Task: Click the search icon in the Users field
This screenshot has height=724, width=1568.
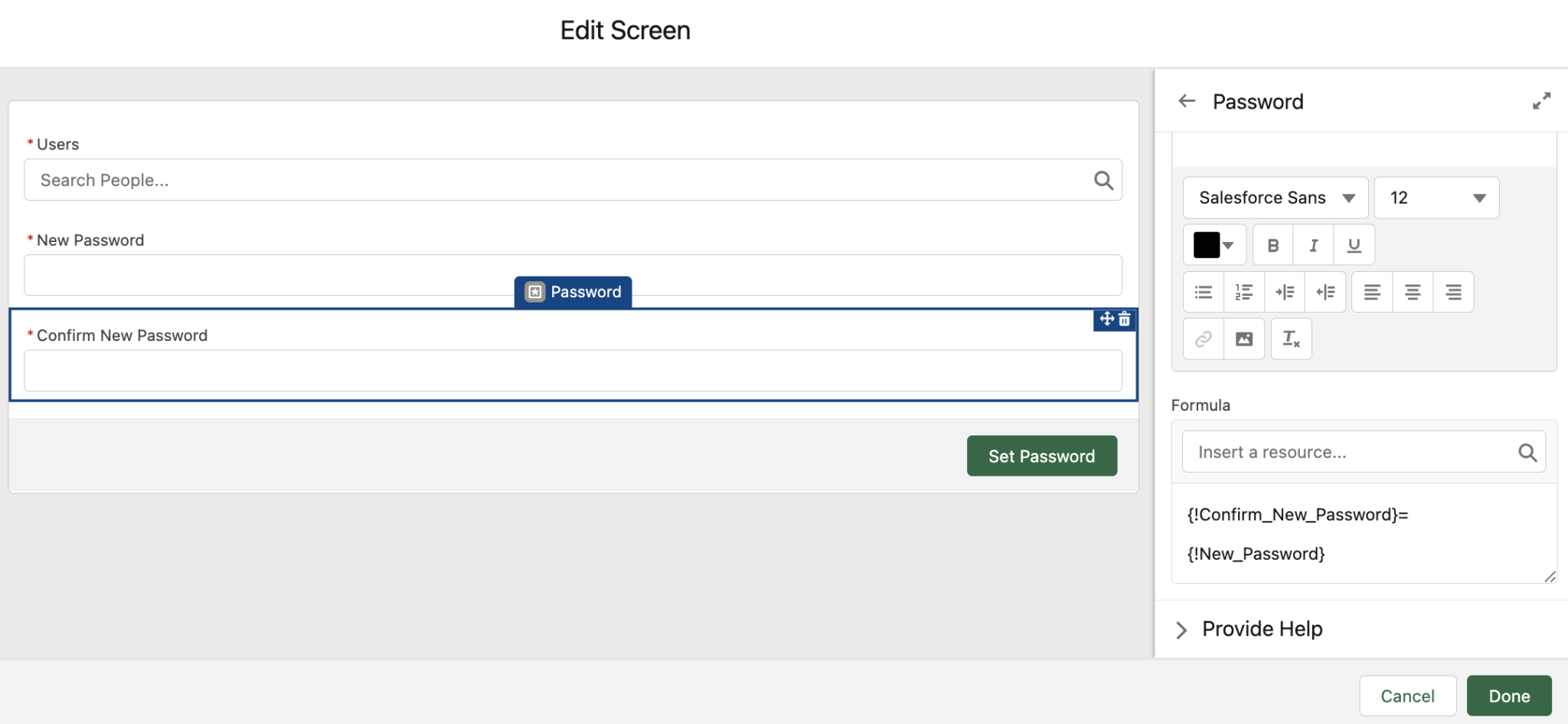Action: coord(1103,179)
